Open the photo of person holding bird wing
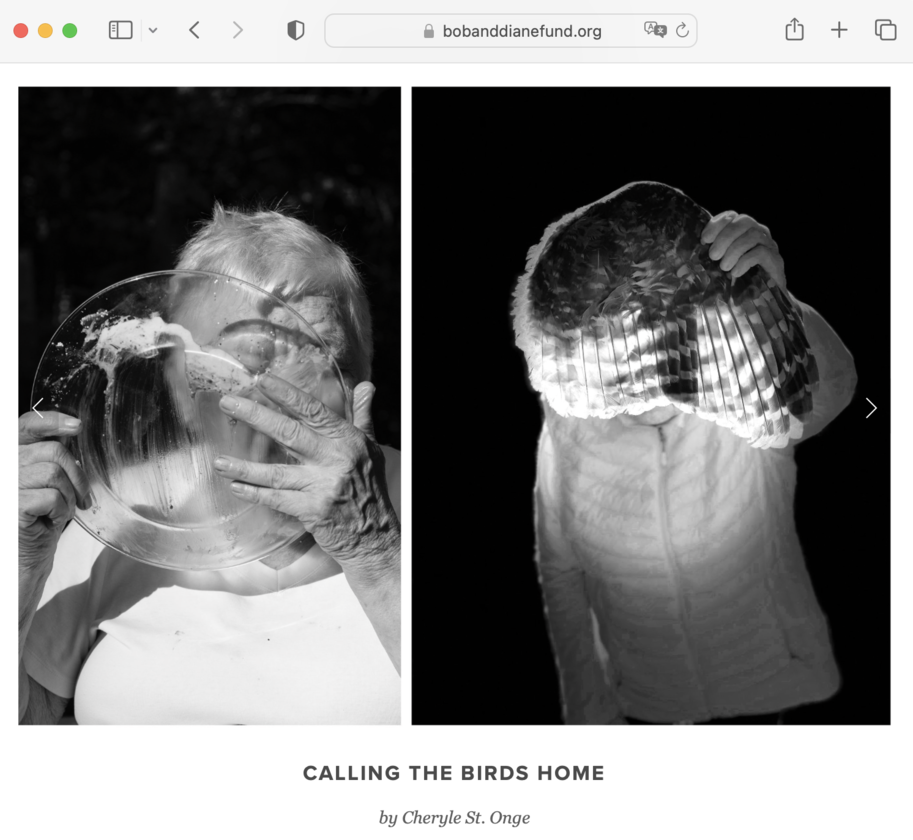The height and width of the screenshot is (840, 913). point(651,406)
